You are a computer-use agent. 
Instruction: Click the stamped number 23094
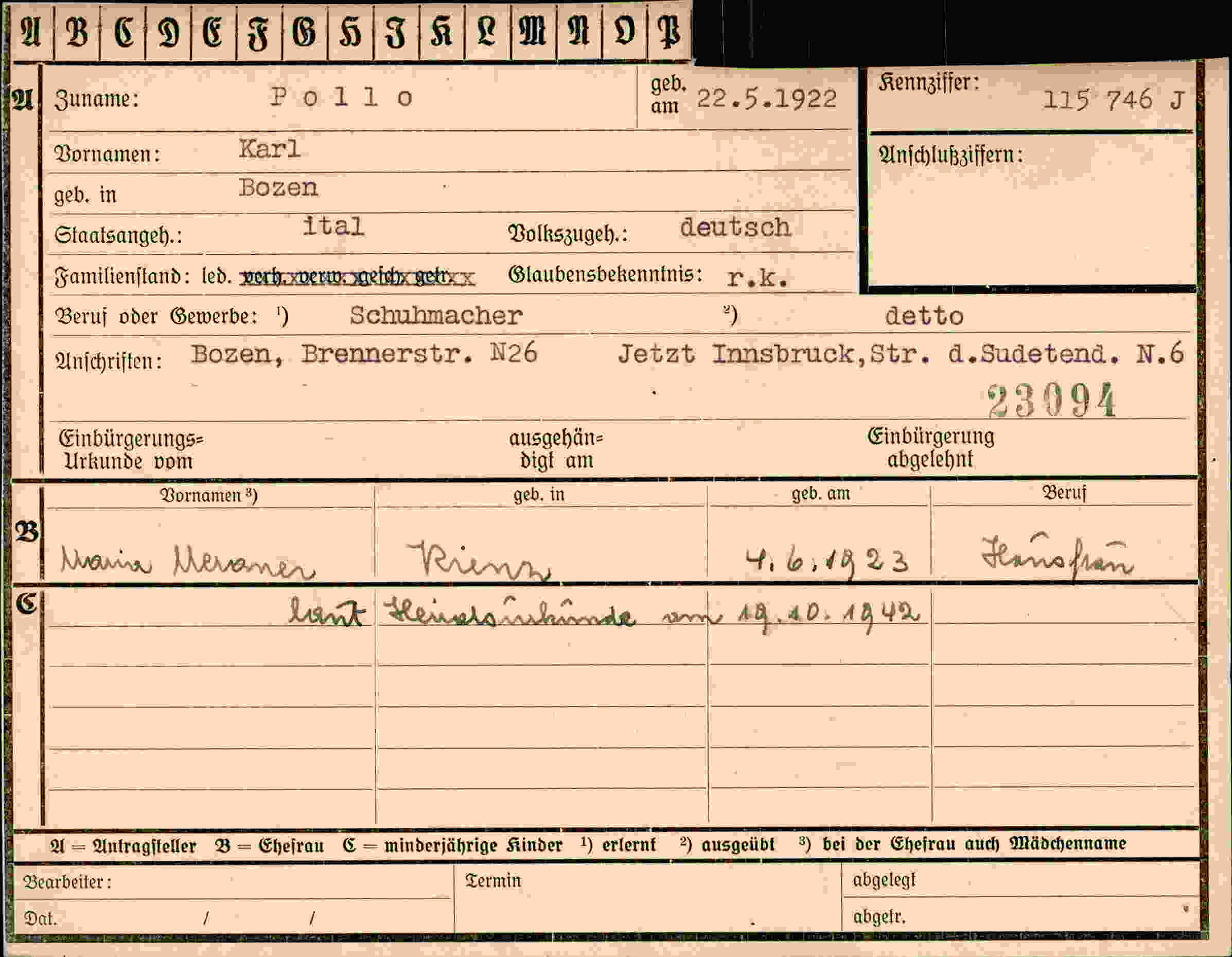(x=1051, y=400)
